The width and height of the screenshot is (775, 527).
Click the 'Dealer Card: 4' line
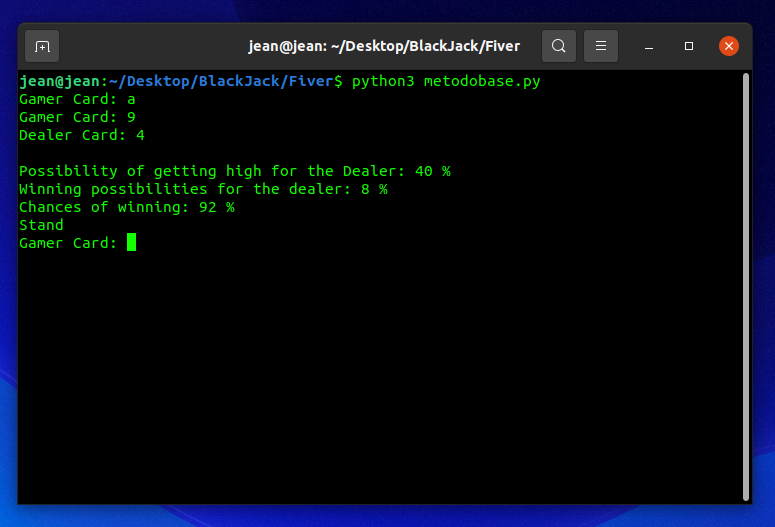[82, 135]
